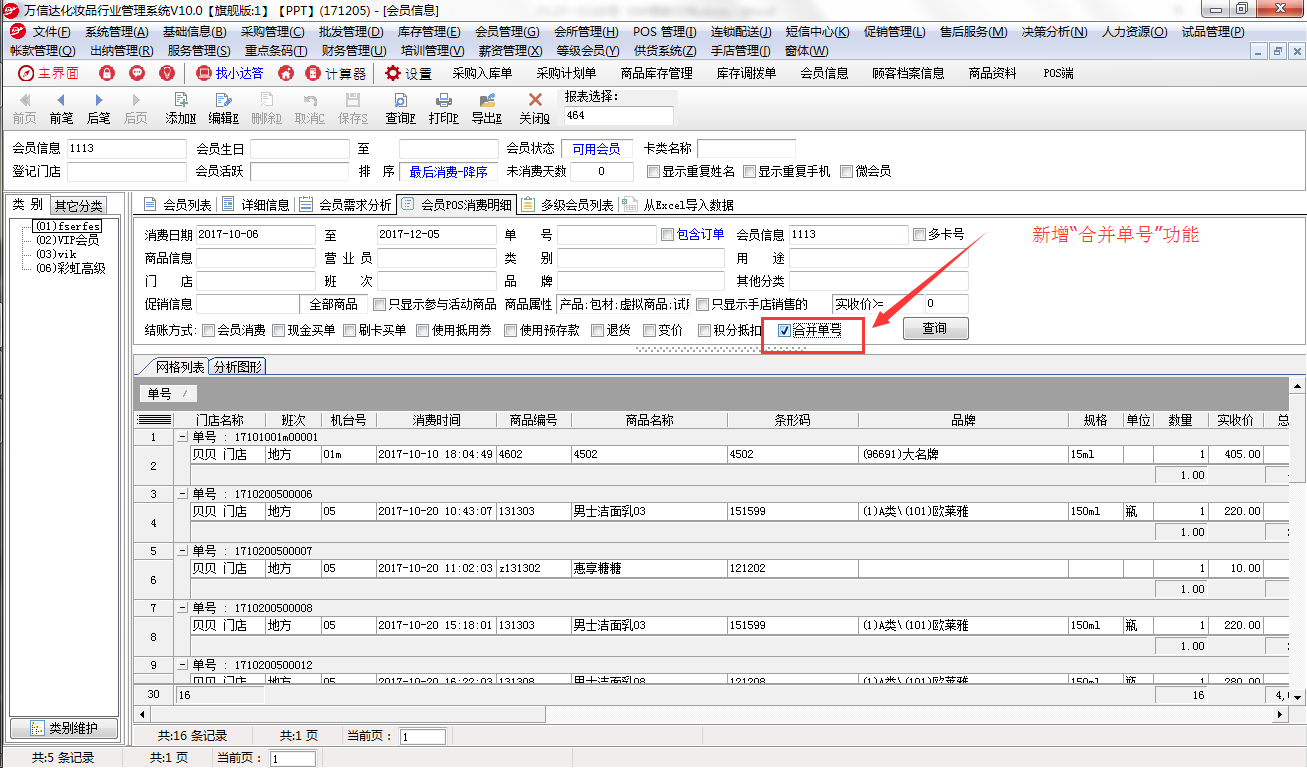Switch to 分析图形 tab

point(238,367)
